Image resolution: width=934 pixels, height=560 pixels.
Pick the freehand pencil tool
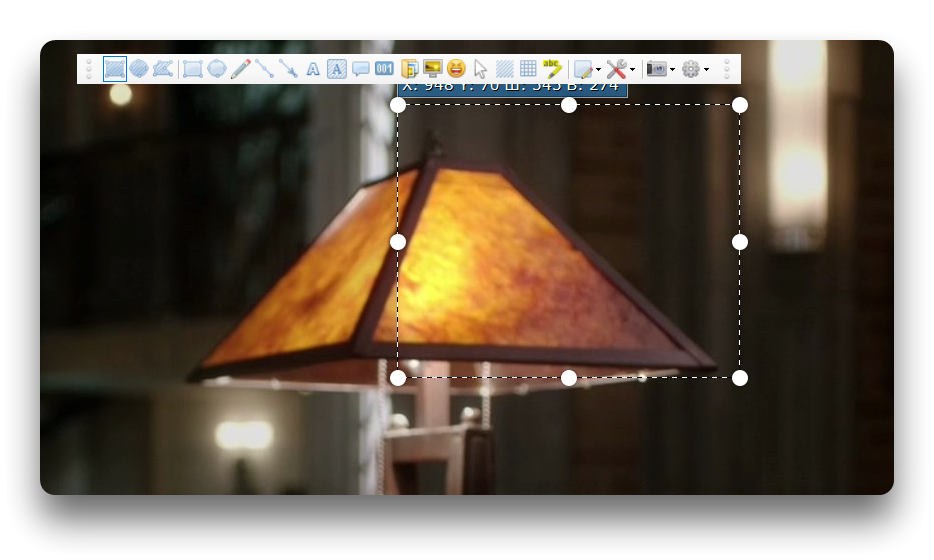pyautogui.click(x=241, y=69)
